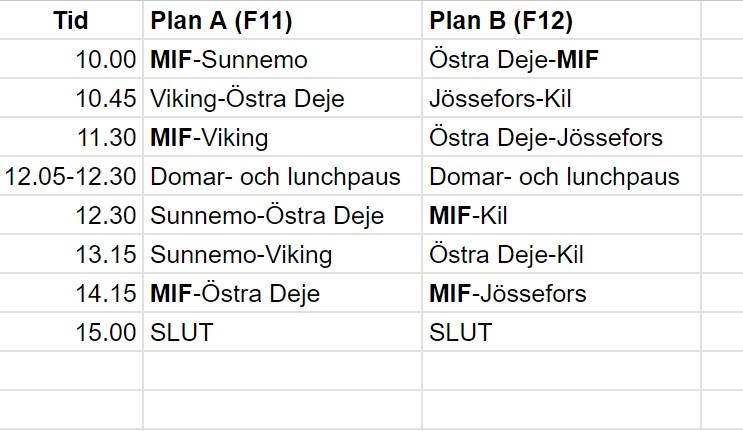Click the Sunnemo-Östra Deje cell
This screenshot has width=743, height=431.
point(267,216)
